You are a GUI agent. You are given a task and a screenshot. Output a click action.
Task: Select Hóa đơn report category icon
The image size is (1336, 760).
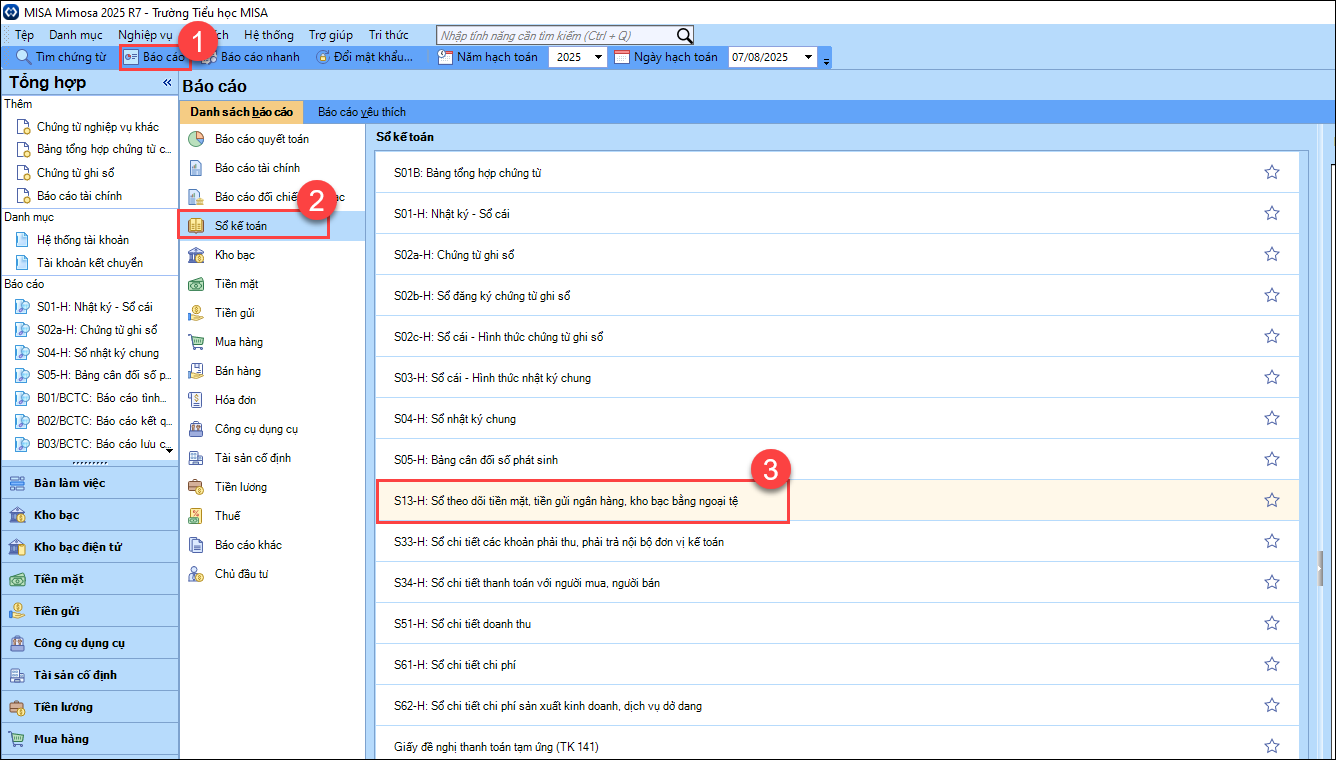(196, 400)
